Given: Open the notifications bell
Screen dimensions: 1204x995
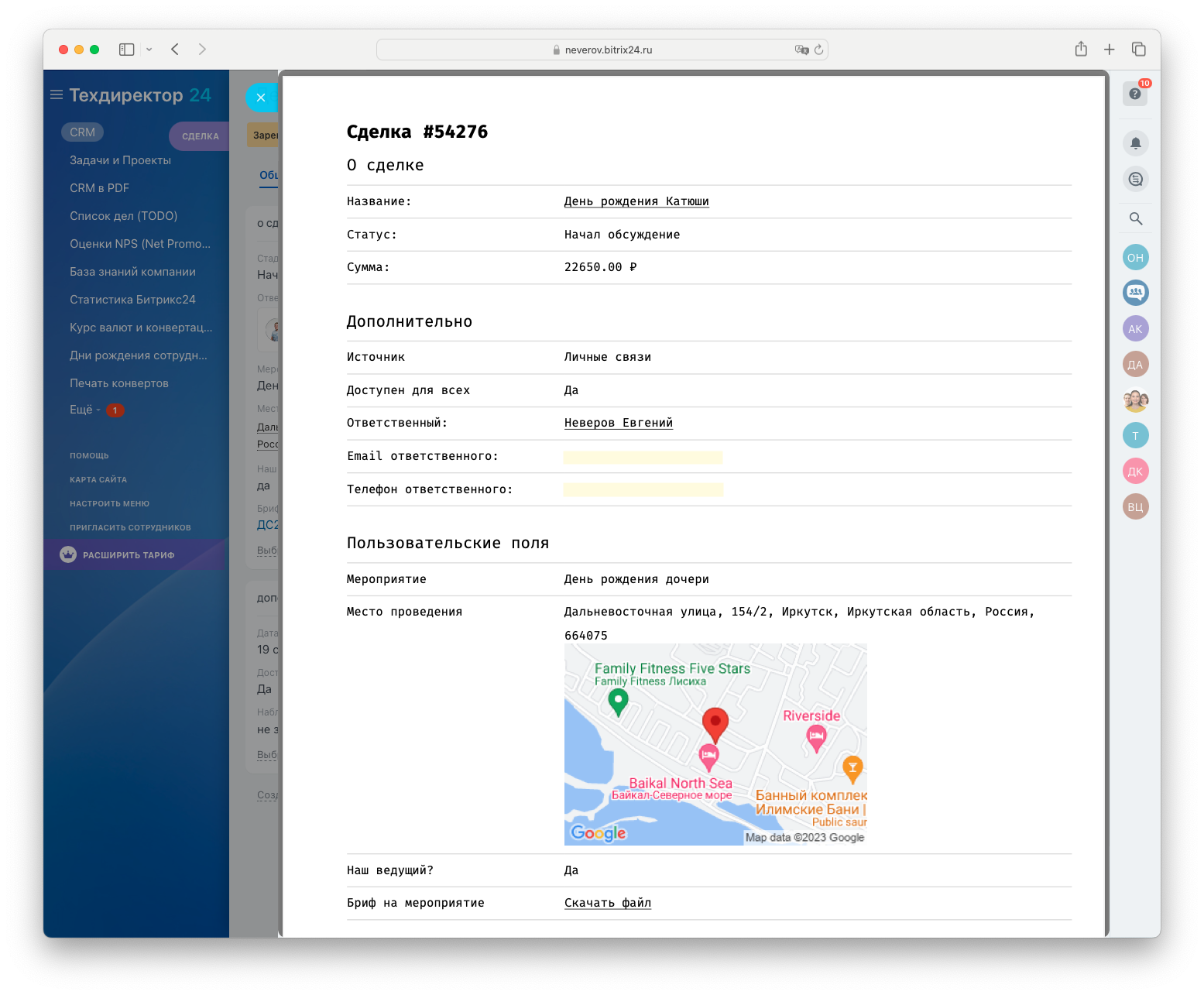Looking at the screenshot, I should pyautogui.click(x=1135, y=143).
